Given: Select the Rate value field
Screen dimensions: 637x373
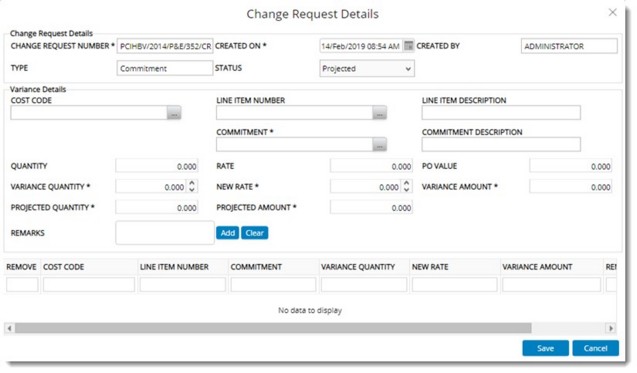Looking at the screenshot, I should pyautogui.click(x=371, y=166).
